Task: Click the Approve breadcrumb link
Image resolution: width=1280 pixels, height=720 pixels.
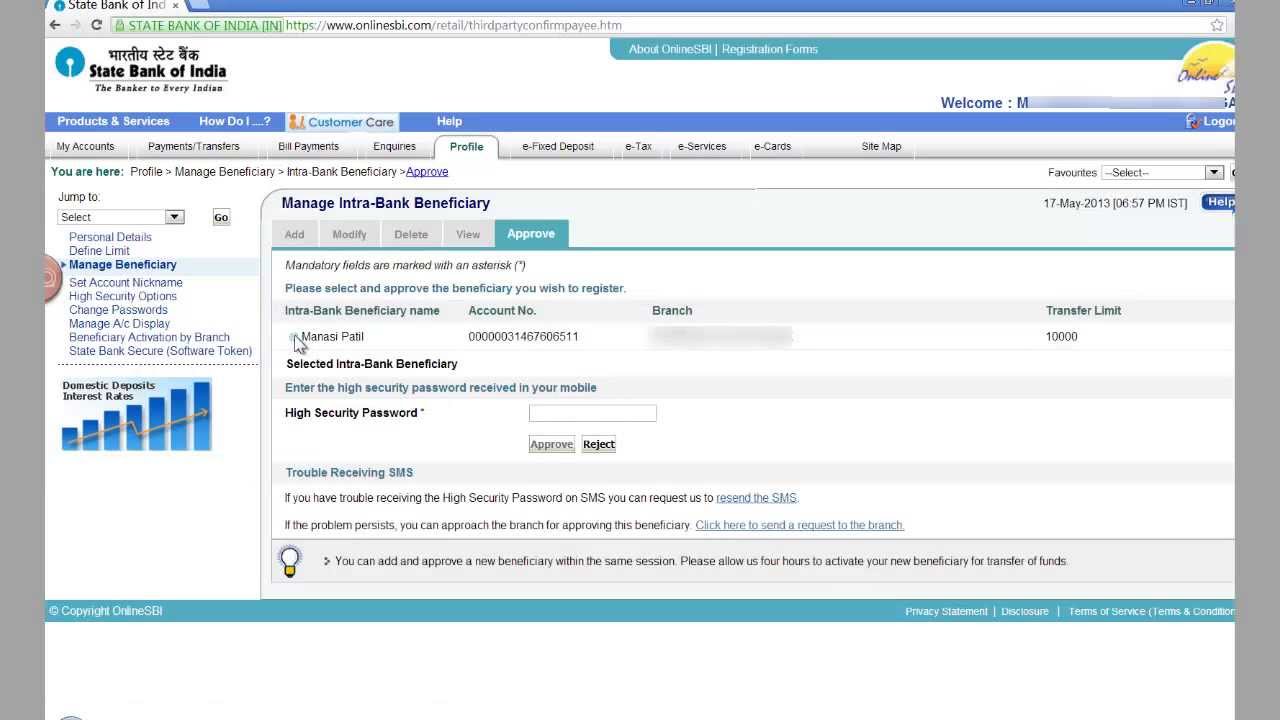Action: pos(427,172)
